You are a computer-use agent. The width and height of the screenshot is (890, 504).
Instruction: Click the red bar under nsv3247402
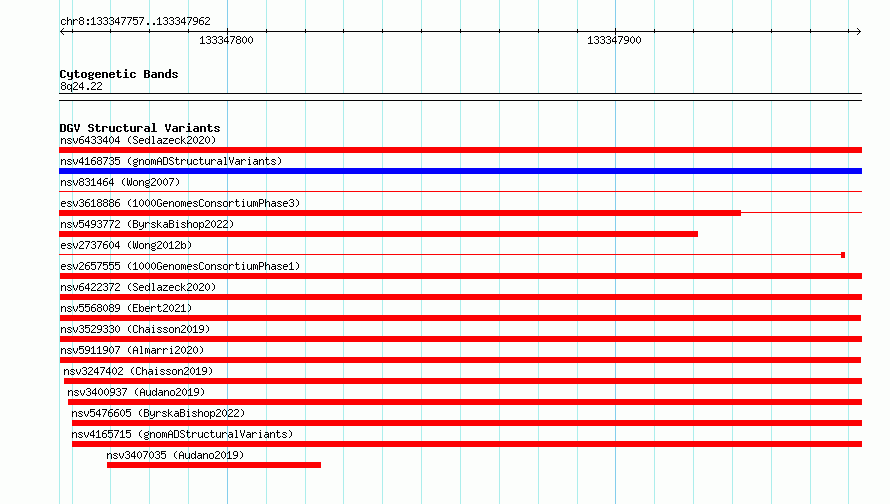point(463,381)
